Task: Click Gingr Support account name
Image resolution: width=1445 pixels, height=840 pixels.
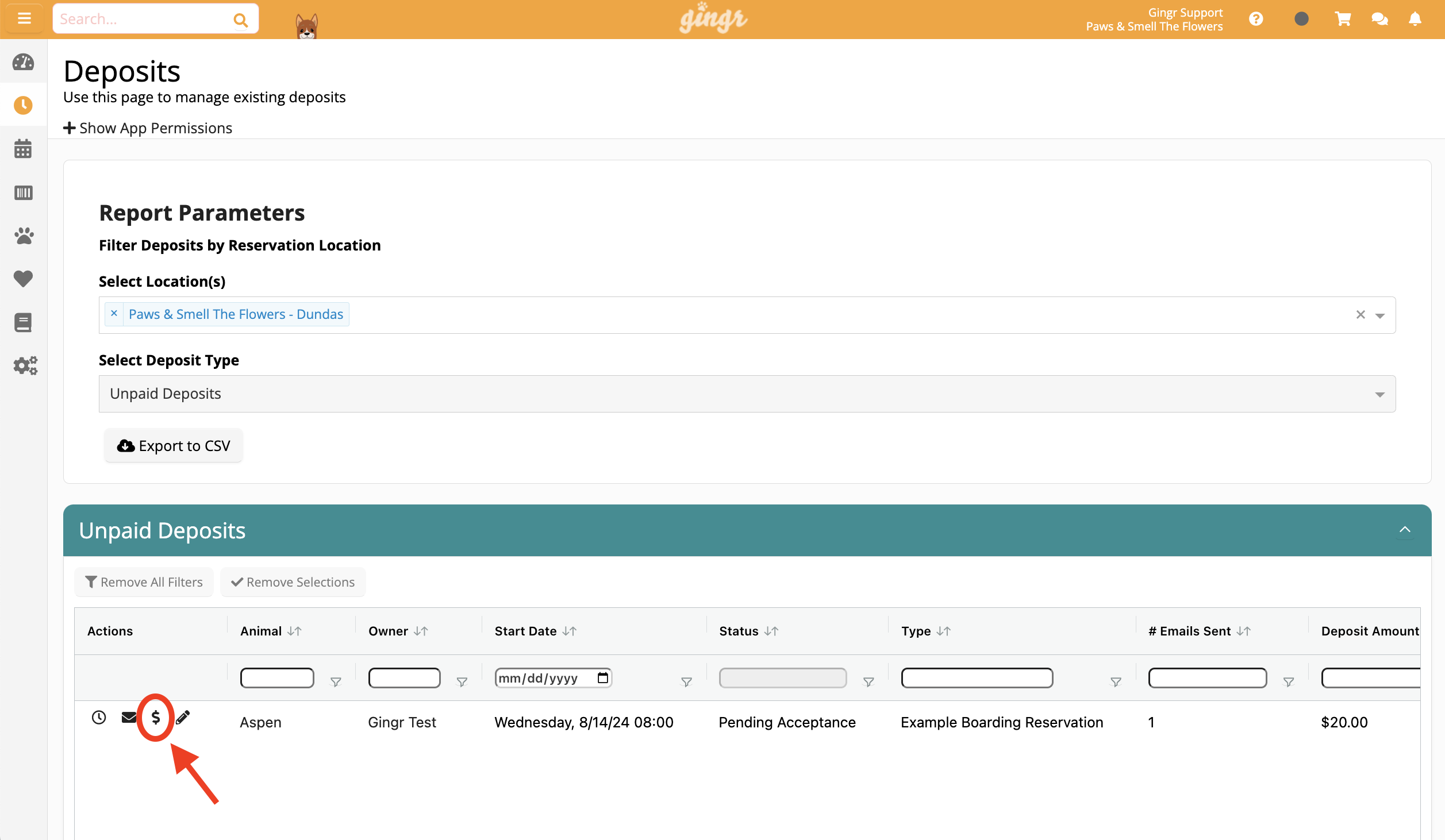Action: tap(1185, 13)
